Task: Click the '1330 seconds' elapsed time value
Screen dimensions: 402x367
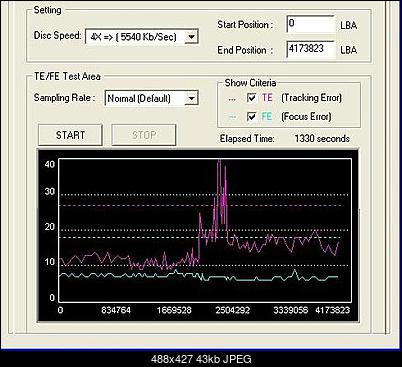Action: [x=322, y=138]
